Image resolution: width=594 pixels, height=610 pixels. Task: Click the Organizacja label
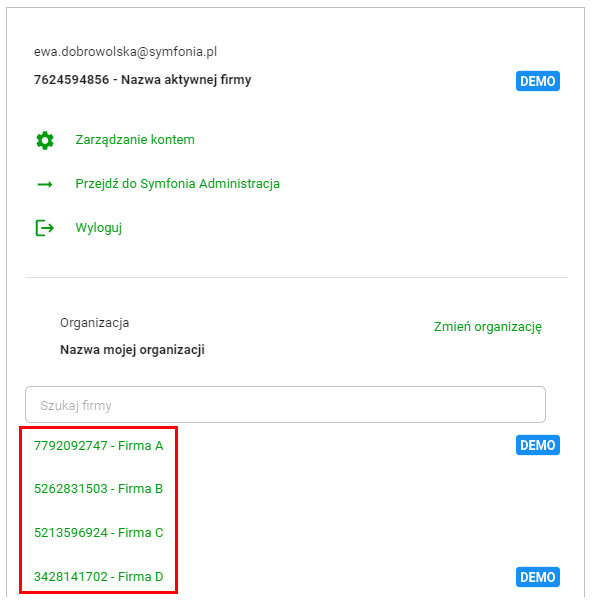coord(95,323)
